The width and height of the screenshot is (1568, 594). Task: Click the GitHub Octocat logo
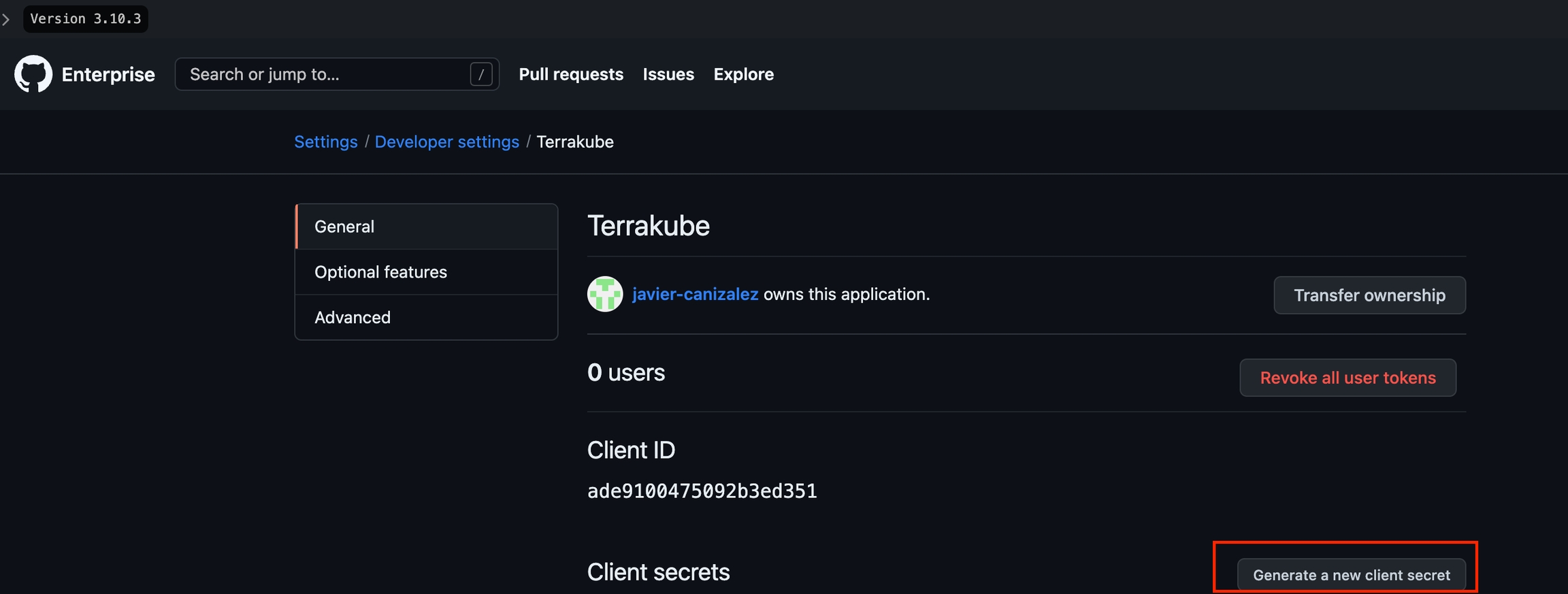33,74
